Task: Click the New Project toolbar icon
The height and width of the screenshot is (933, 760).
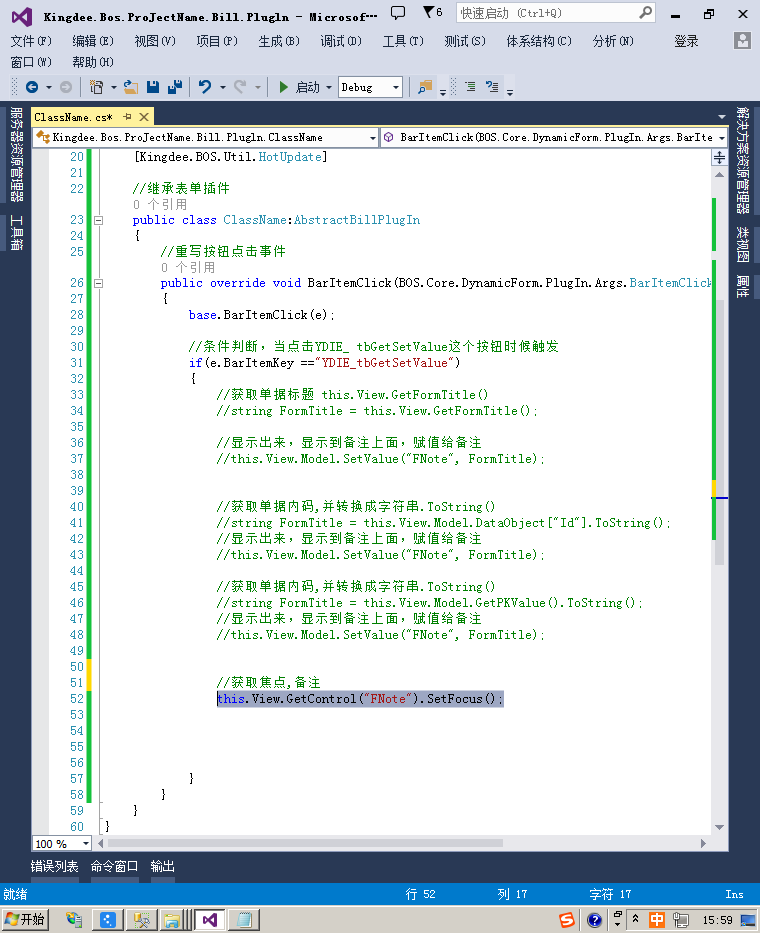Action: tap(96, 87)
